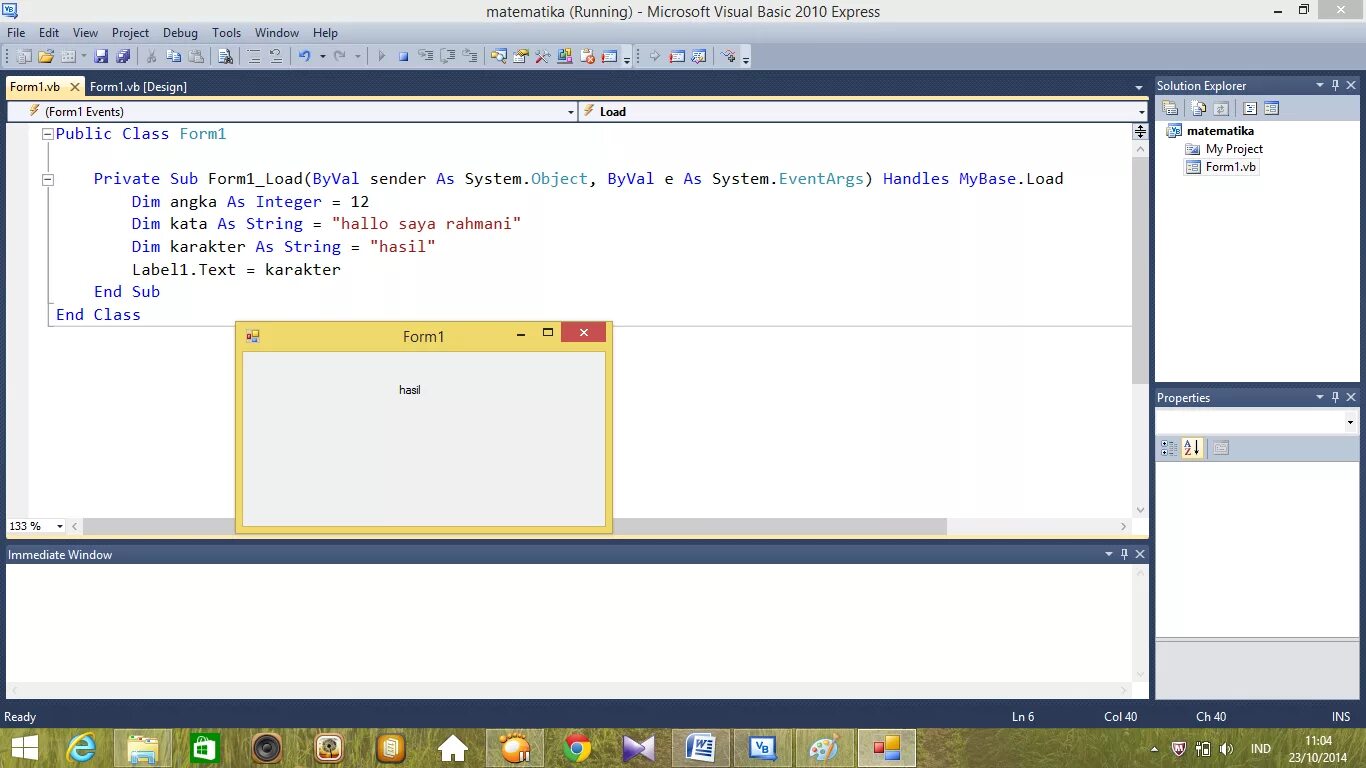Open the active files tab list dropdown
1366x768 pixels.
[1139, 88]
